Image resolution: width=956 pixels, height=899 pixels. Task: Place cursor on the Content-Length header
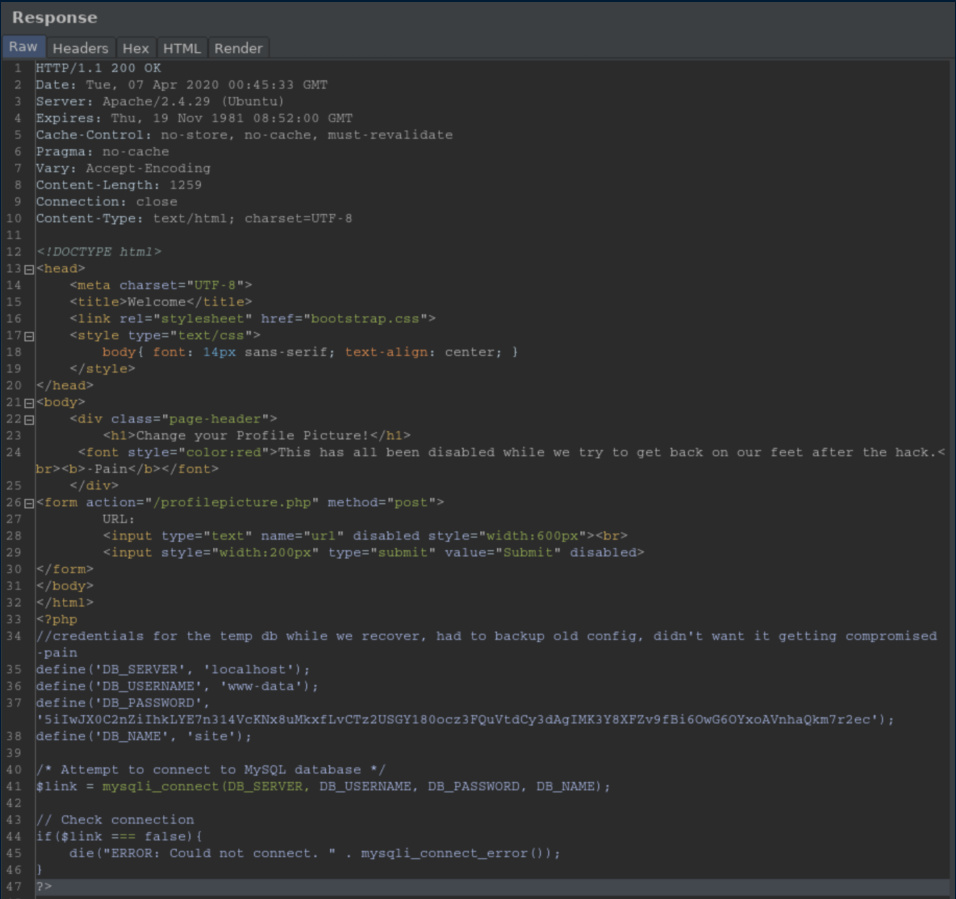[118, 185]
